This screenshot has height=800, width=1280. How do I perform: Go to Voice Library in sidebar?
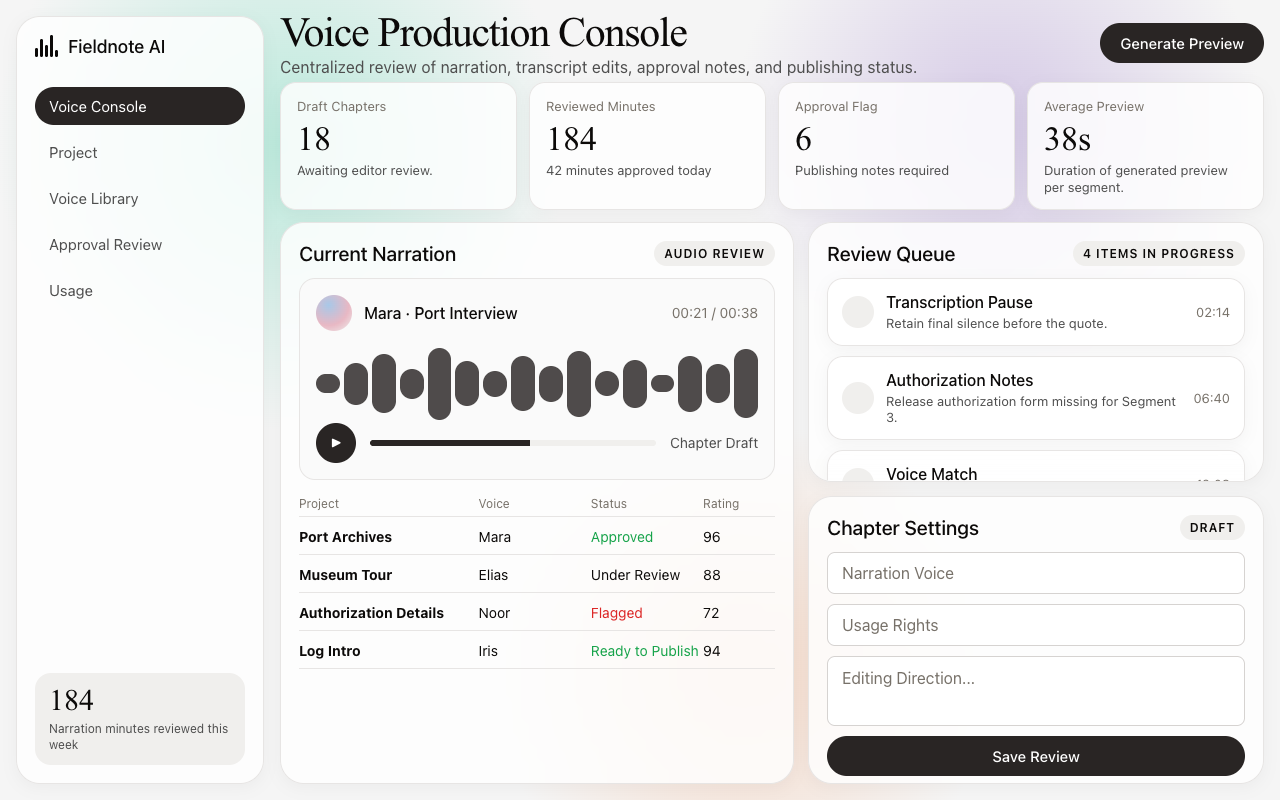(x=140, y=198)
